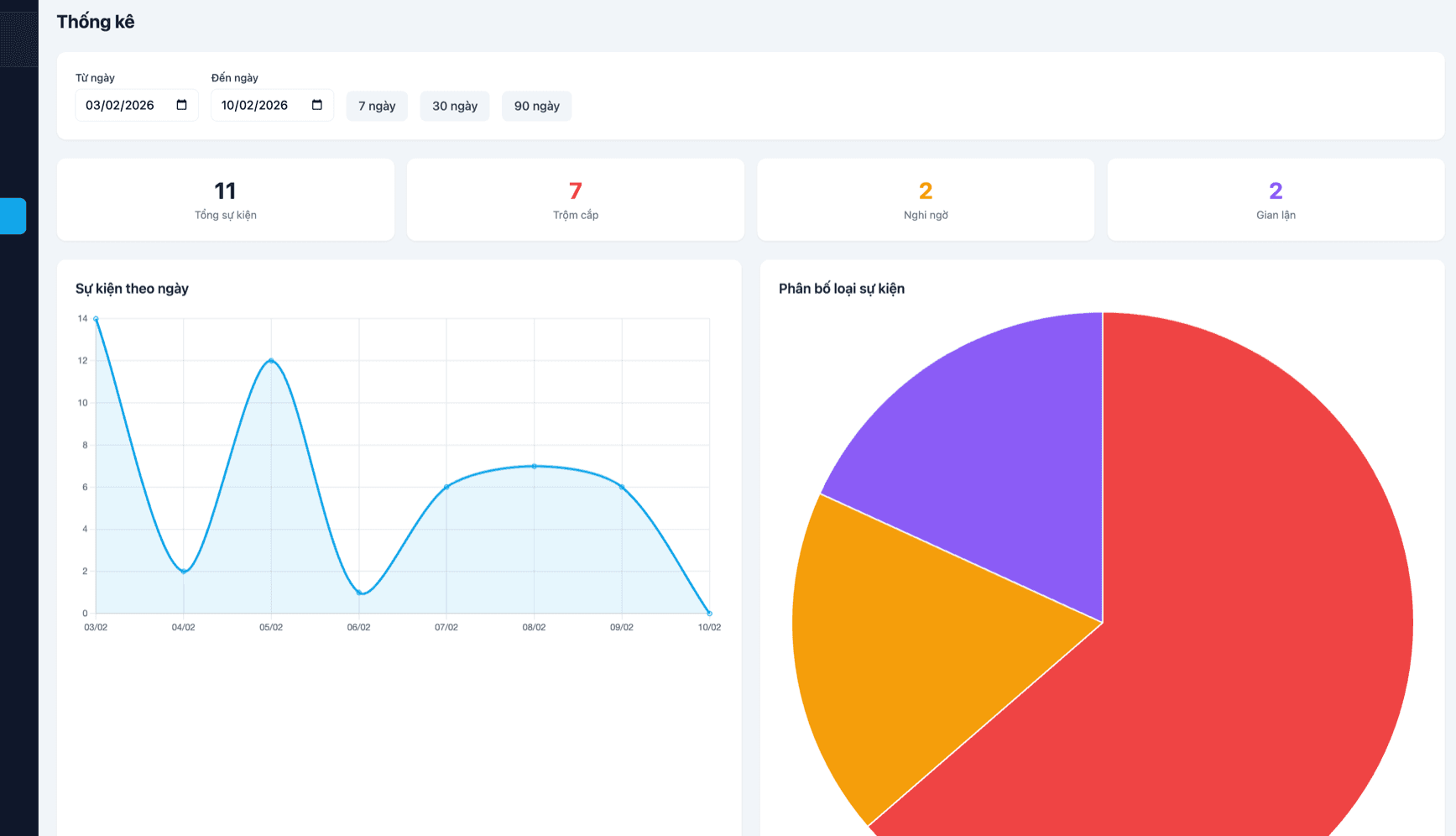Viewport: 1456px width, 836px height.
Task: Click the 03/02 data point on line chart
Action: [x=96, y=319]
